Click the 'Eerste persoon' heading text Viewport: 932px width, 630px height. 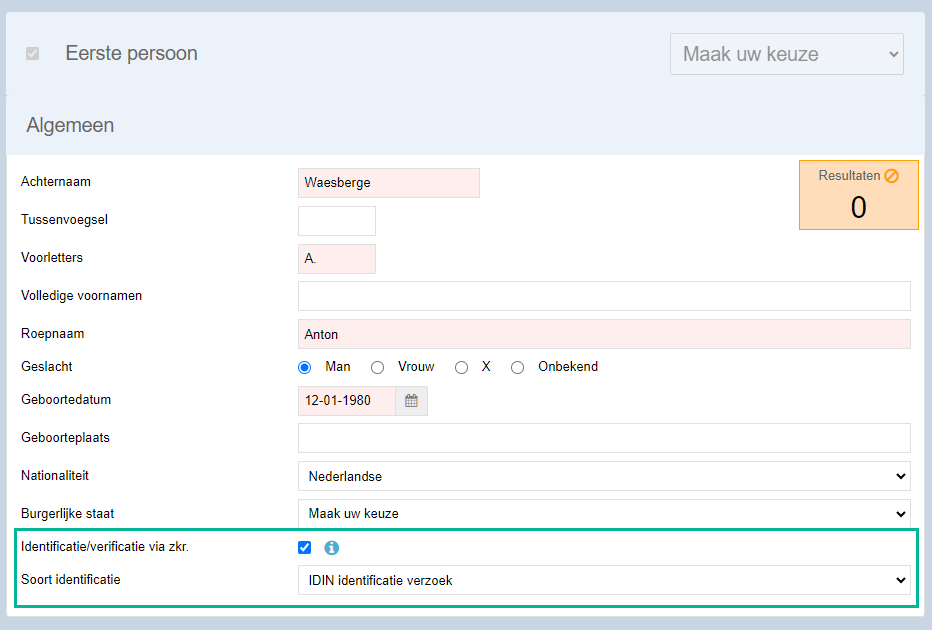point(131,53)
